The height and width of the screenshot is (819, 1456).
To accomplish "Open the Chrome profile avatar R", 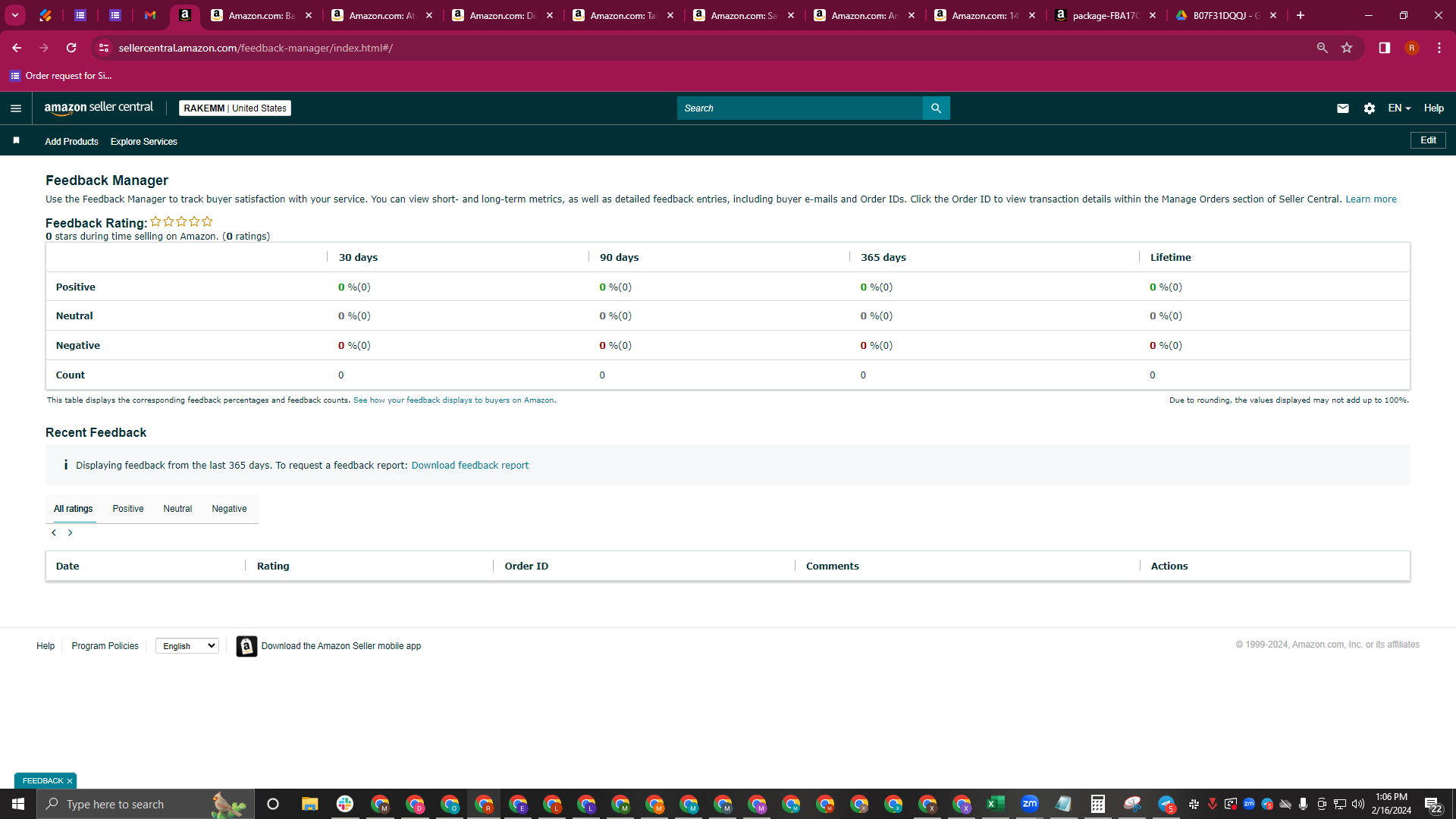I will 1411,48.
